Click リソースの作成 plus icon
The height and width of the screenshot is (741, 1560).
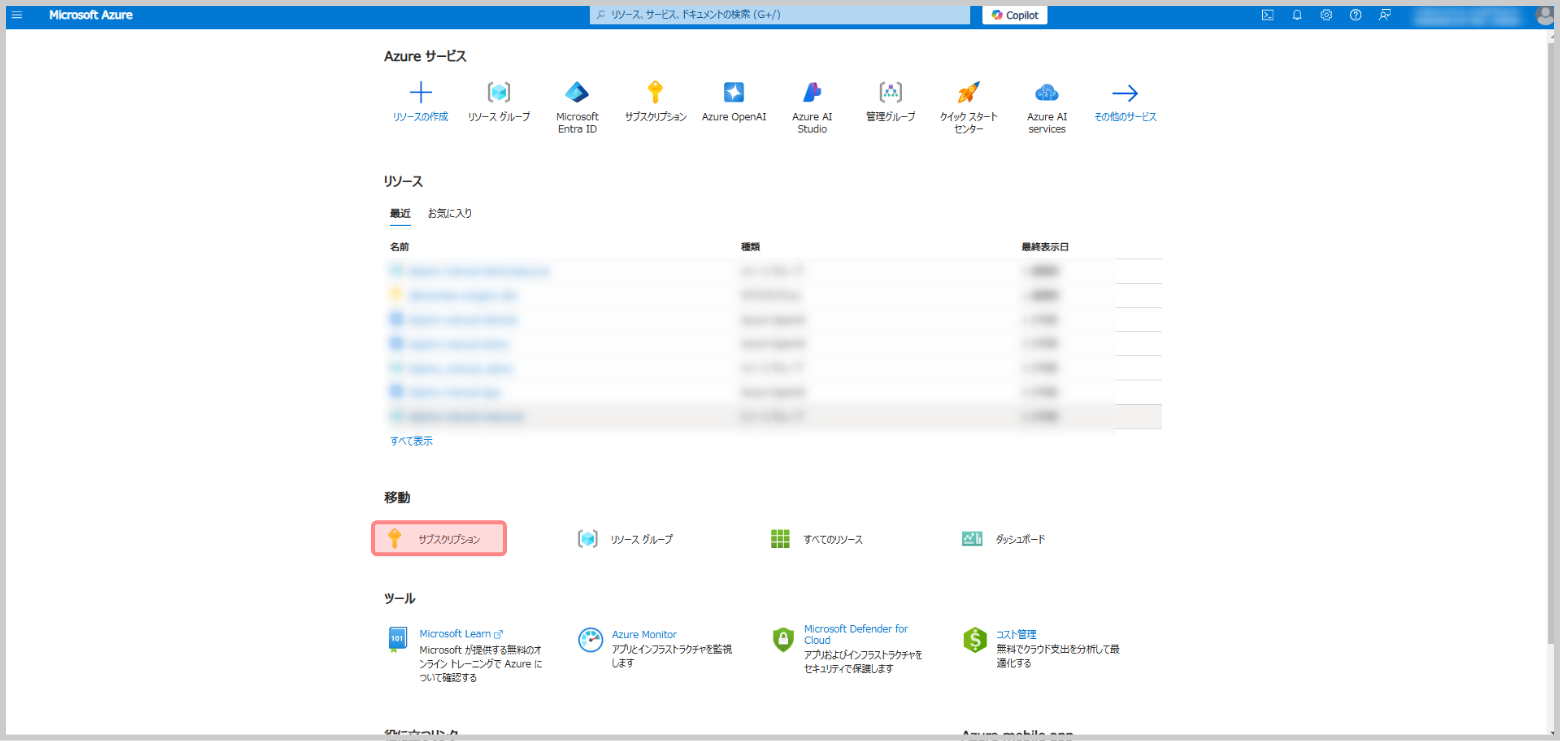[421, 93]
